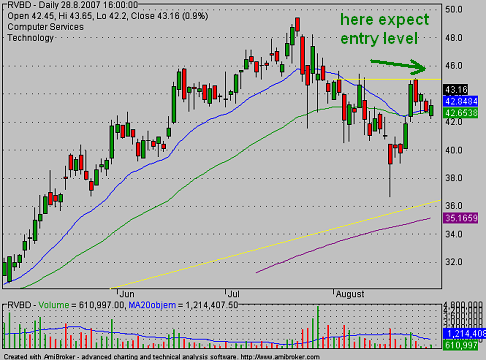Click the Technology sector label
Screen dimensions: 486x360
(x=30, y=38)
